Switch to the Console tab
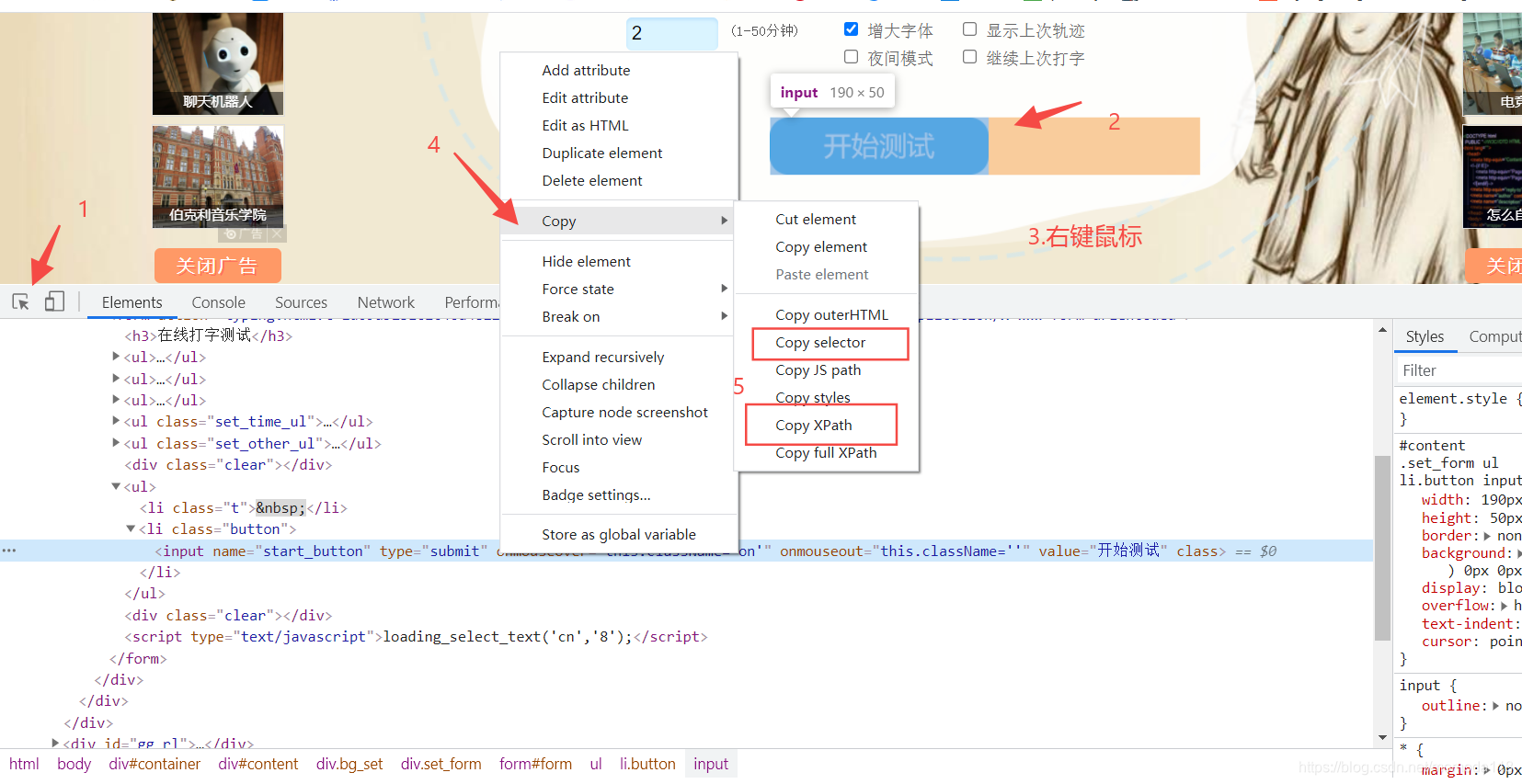This screenshot has width=1522, height=784. (218, 302)
